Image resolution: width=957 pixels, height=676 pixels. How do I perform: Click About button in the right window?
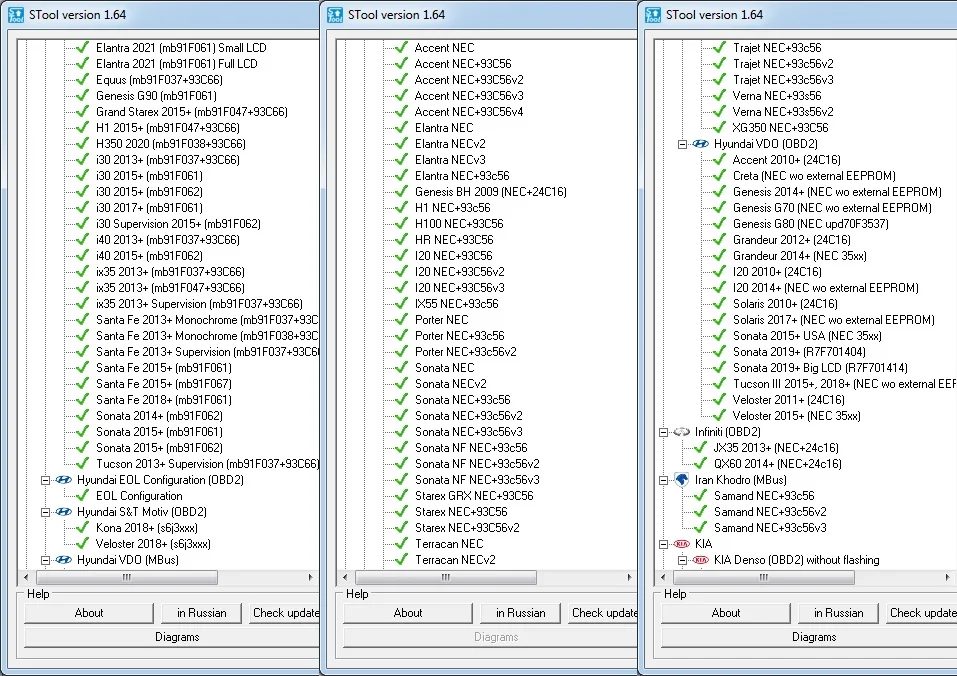click(726, 613)
